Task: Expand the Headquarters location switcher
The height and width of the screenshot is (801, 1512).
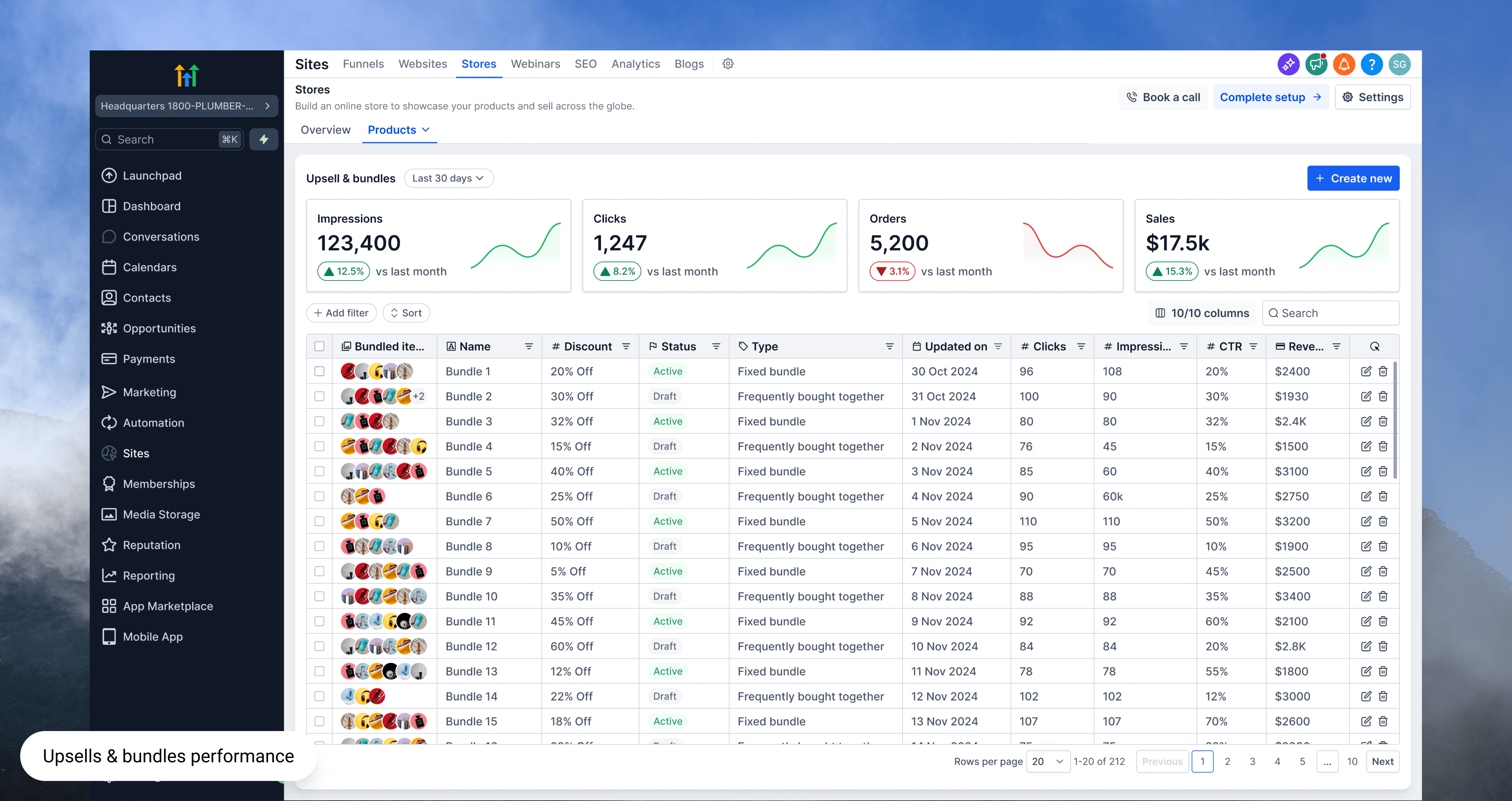Action: [186, 106]
